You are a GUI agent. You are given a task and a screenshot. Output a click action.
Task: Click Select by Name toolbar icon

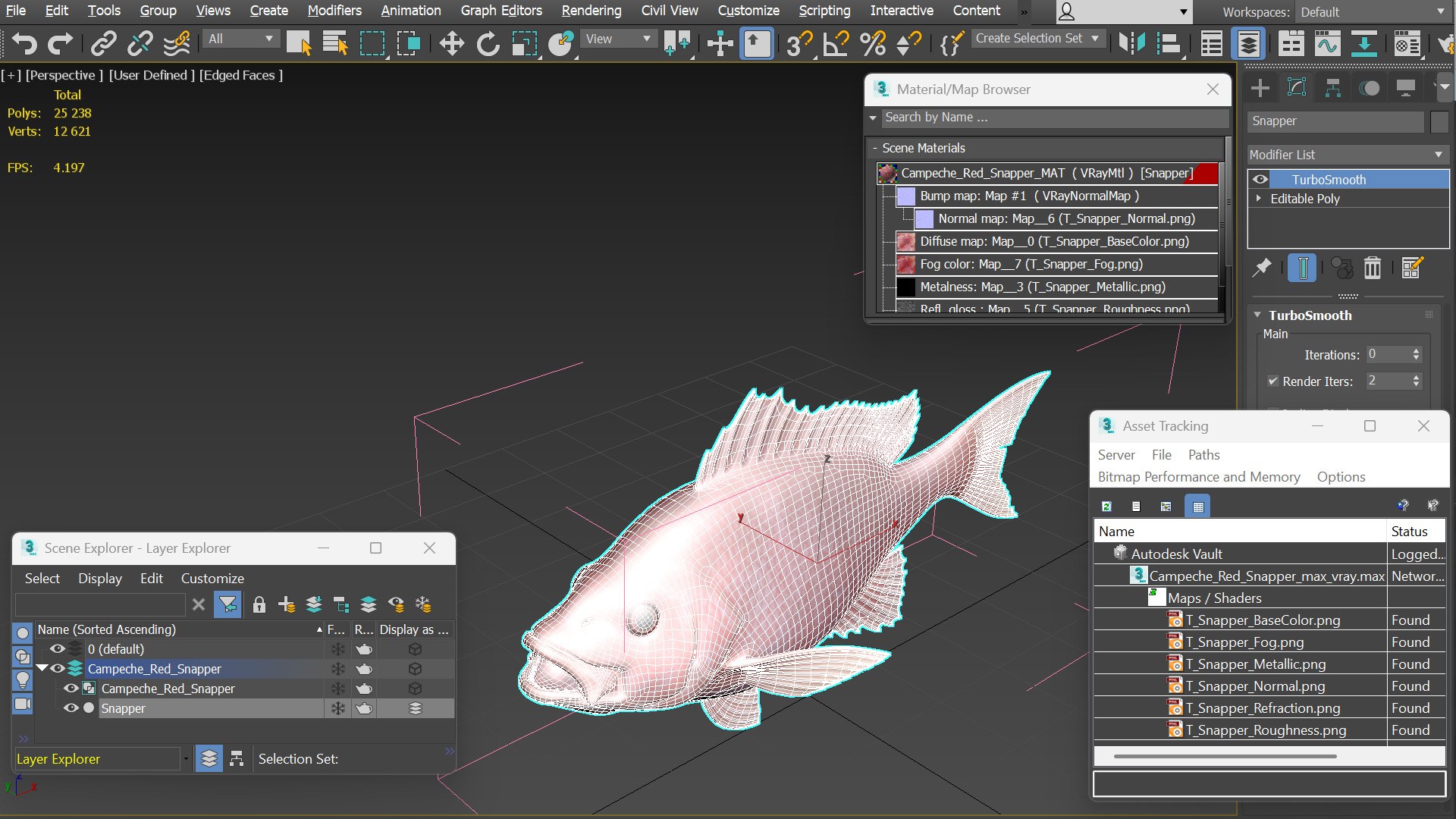pos(334,43)
